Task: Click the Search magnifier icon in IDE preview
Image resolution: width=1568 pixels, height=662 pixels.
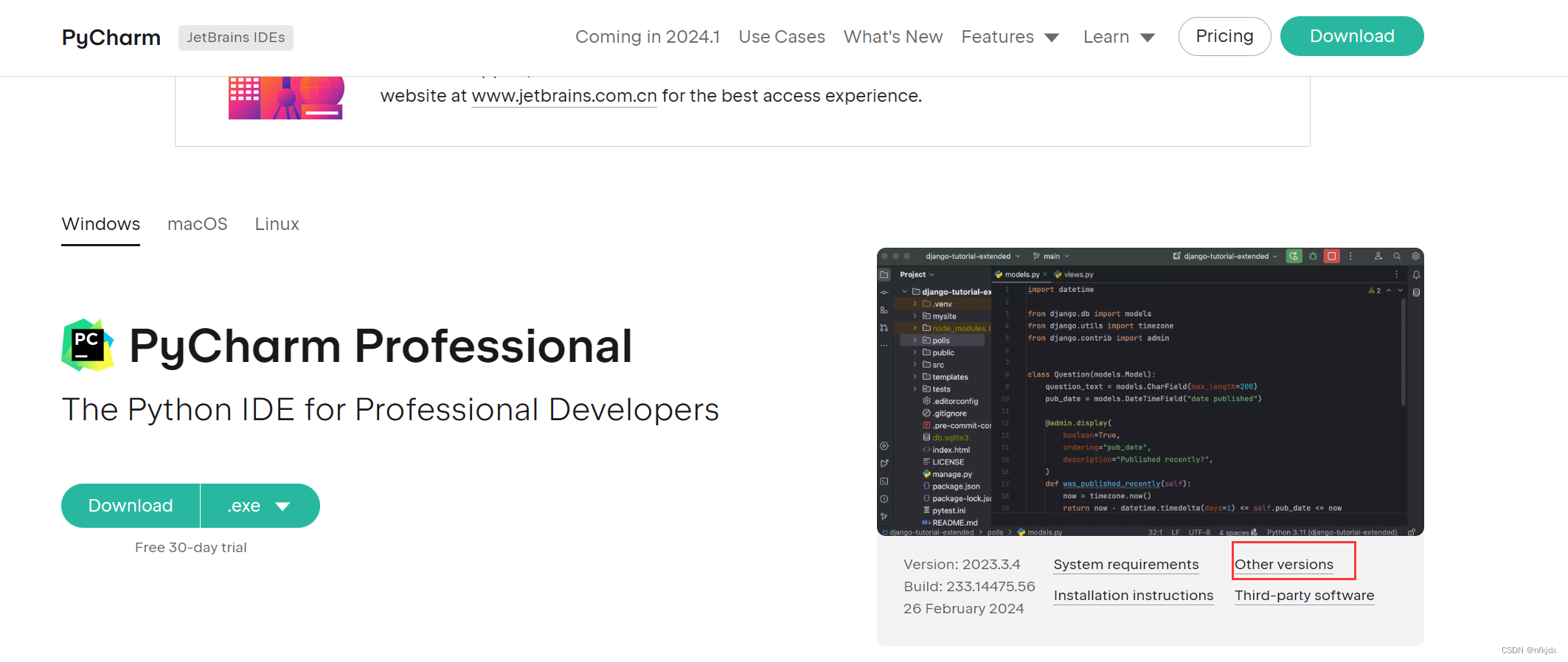Action: click(x=1397, y=257)
